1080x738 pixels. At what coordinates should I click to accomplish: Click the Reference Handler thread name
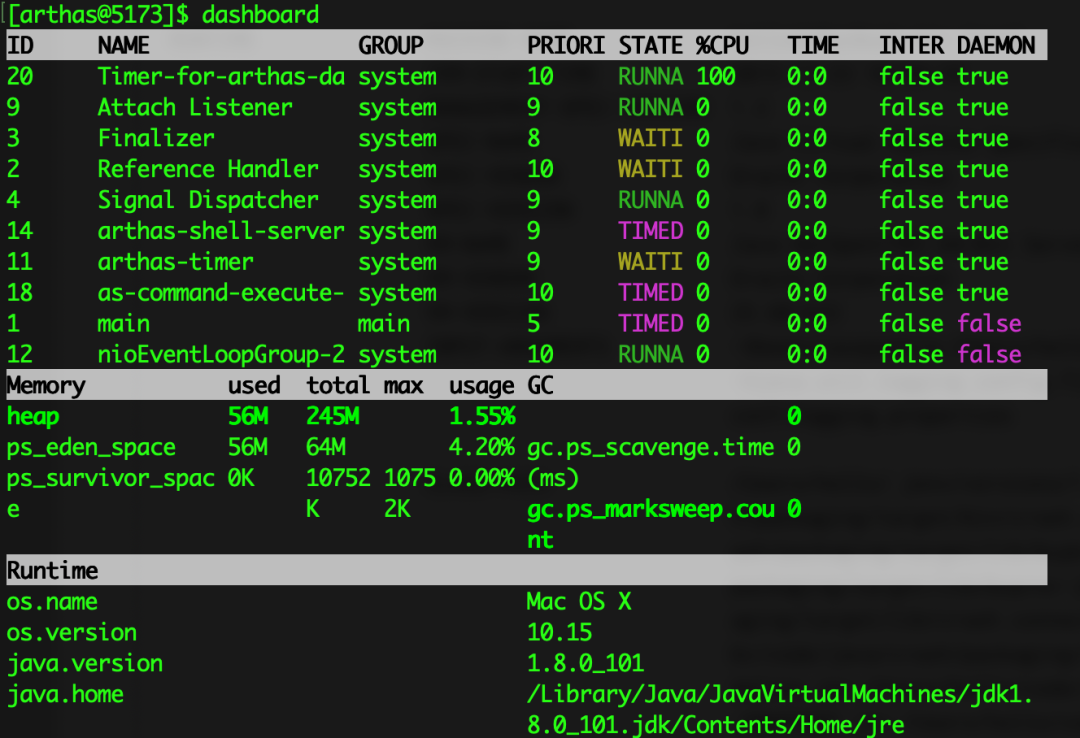(x=208, y=170)
